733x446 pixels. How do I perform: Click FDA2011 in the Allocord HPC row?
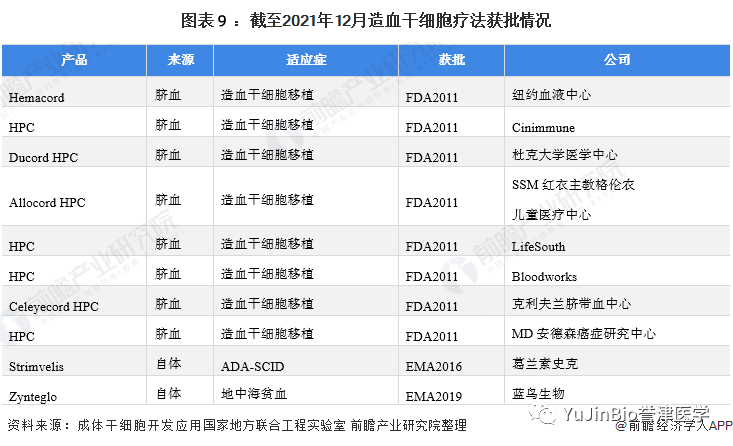[x=431, y=202]
